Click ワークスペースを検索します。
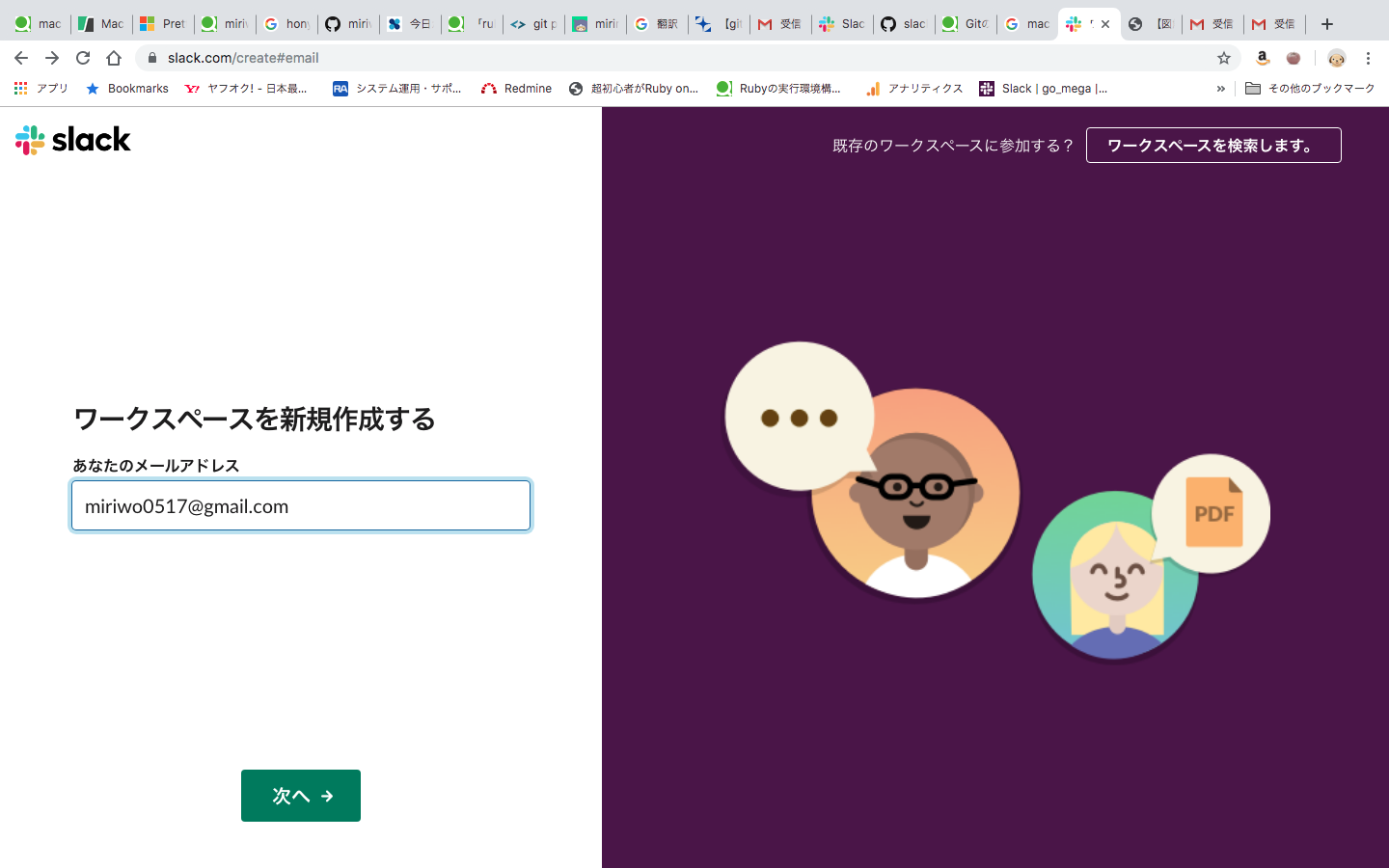 click(x=1213, y=145)
